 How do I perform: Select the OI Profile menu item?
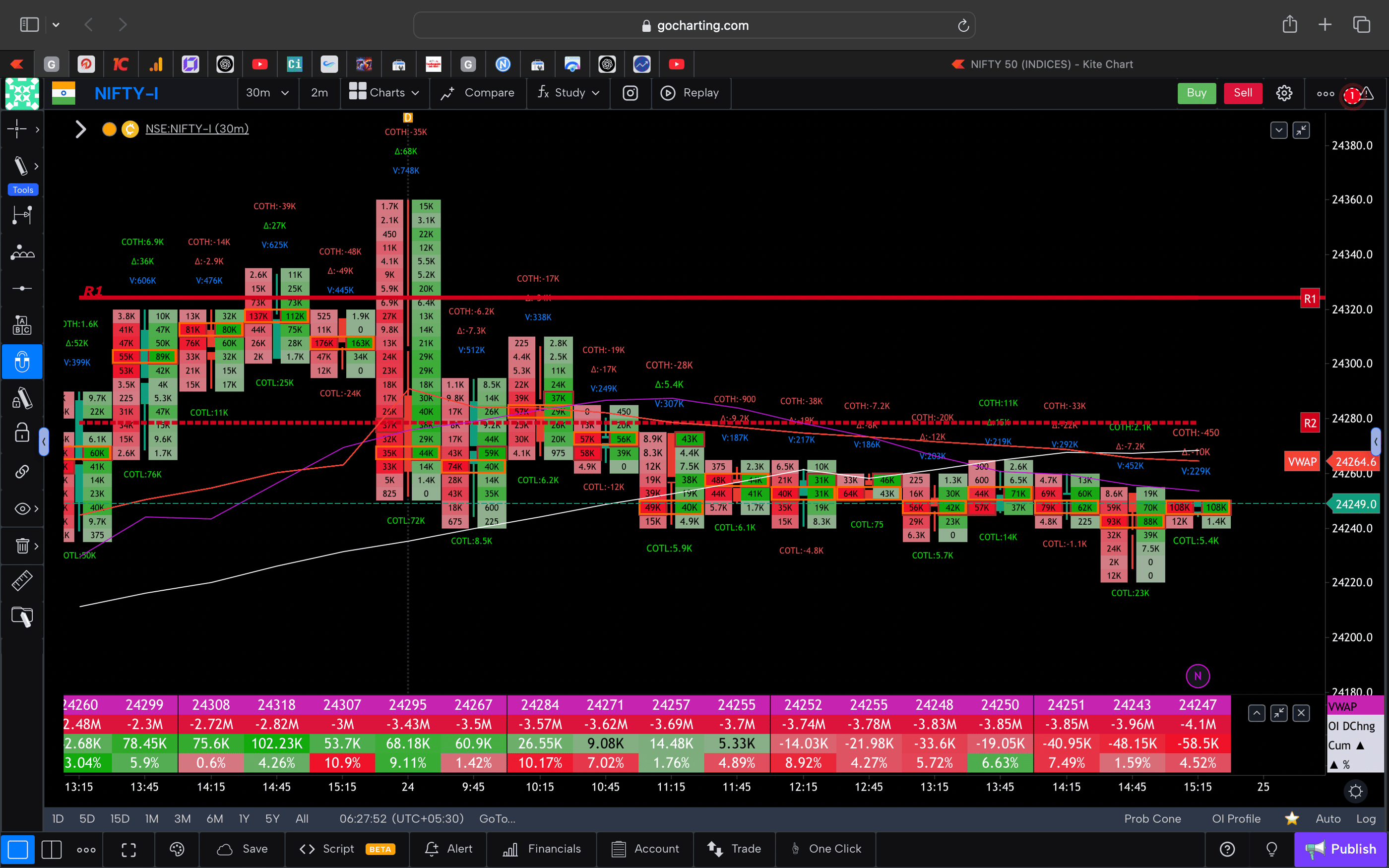click(1236, 818)
